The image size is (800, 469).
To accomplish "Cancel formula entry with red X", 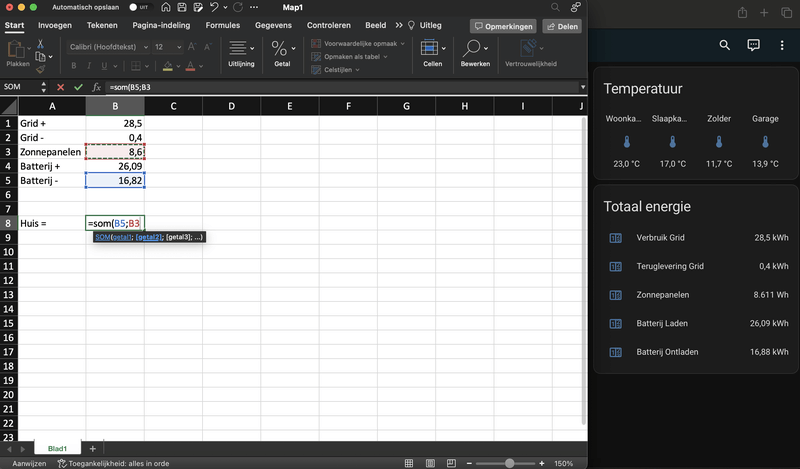I will pyautogui.click(x=61, y=87).
